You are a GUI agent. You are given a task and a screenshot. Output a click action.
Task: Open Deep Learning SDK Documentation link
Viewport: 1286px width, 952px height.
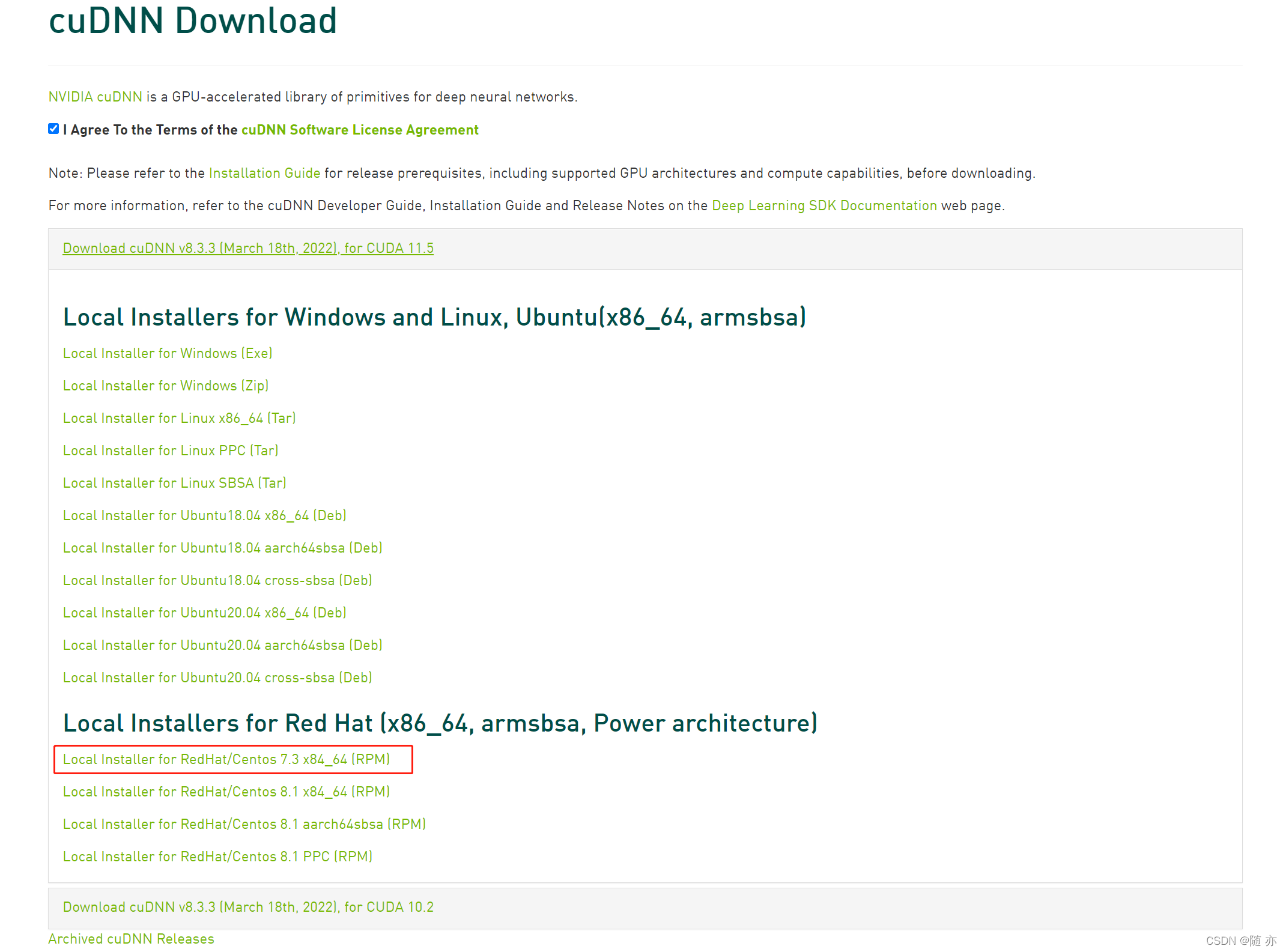click(823, 205)
